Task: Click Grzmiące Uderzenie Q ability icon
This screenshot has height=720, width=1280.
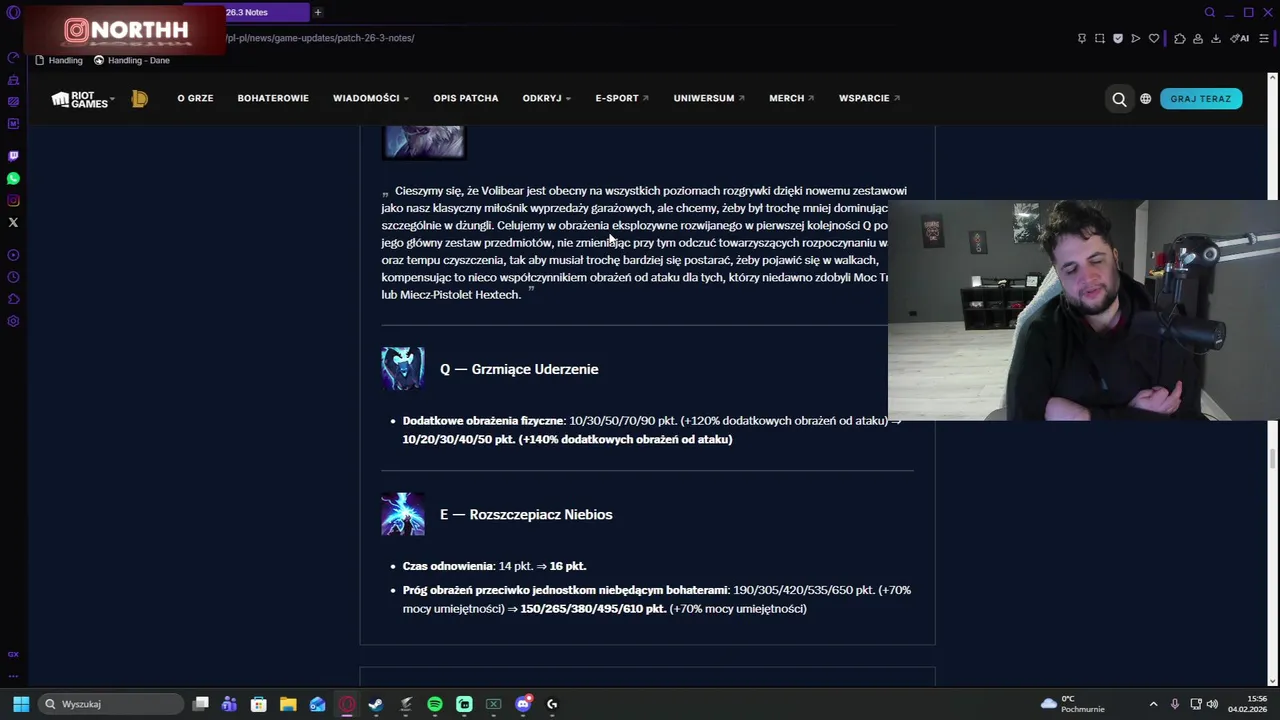Action: pos(403,369)
